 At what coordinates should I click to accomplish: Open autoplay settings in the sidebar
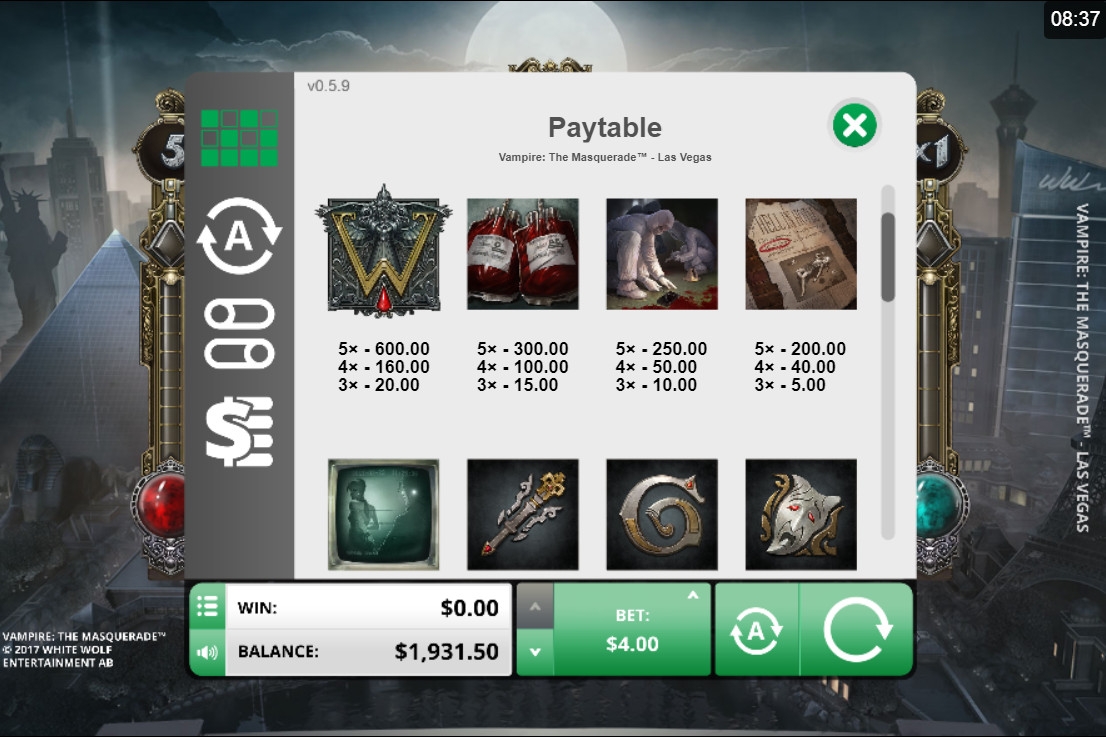239,236
